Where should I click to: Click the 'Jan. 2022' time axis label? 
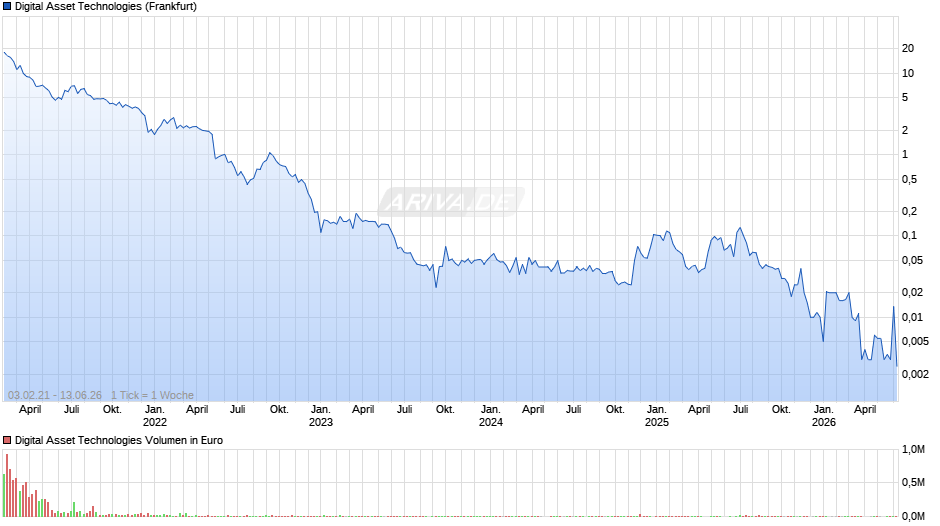click(155, 416)
